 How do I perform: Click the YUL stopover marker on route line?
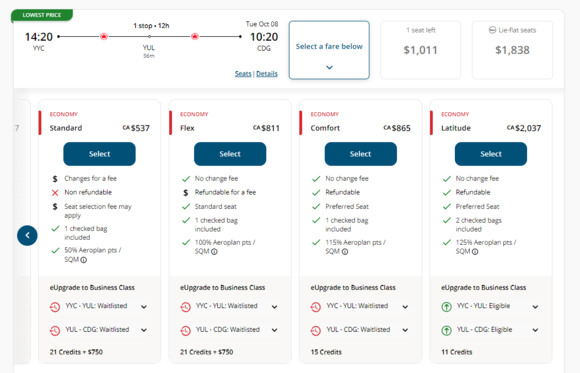click(149, 36)
